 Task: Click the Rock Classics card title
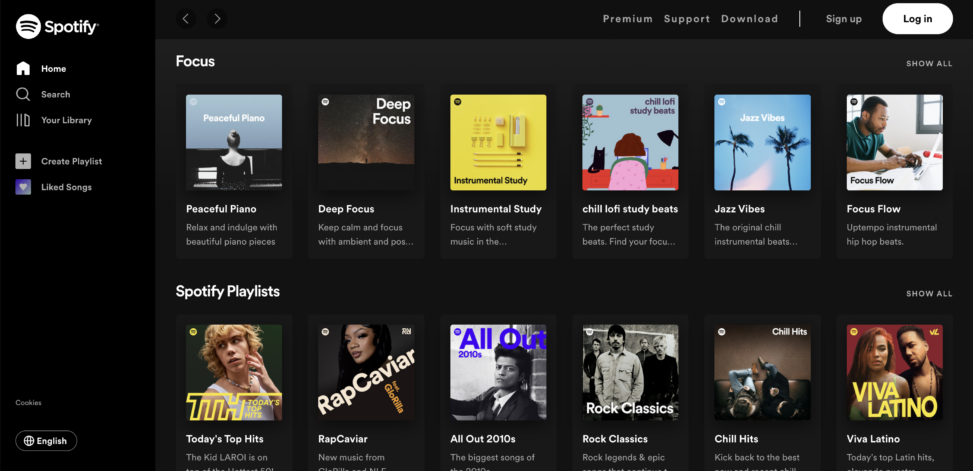pyautogui.click(x=615, y=439)
